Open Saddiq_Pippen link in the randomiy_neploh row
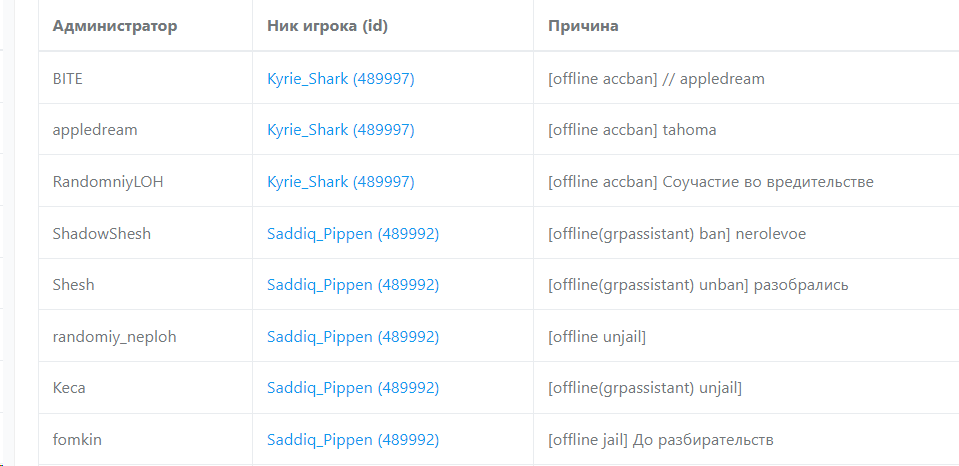The width and height of the screenshot is (959, 466). pyautogui.click(x=353, y=337)
